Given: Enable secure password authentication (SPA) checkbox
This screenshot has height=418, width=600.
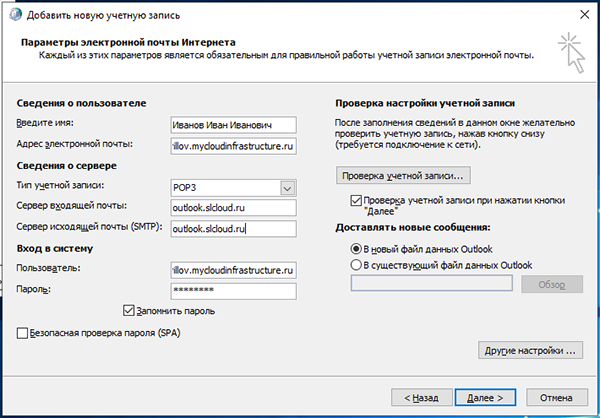Looking at the screenshot, I should (x=22, y=333).
